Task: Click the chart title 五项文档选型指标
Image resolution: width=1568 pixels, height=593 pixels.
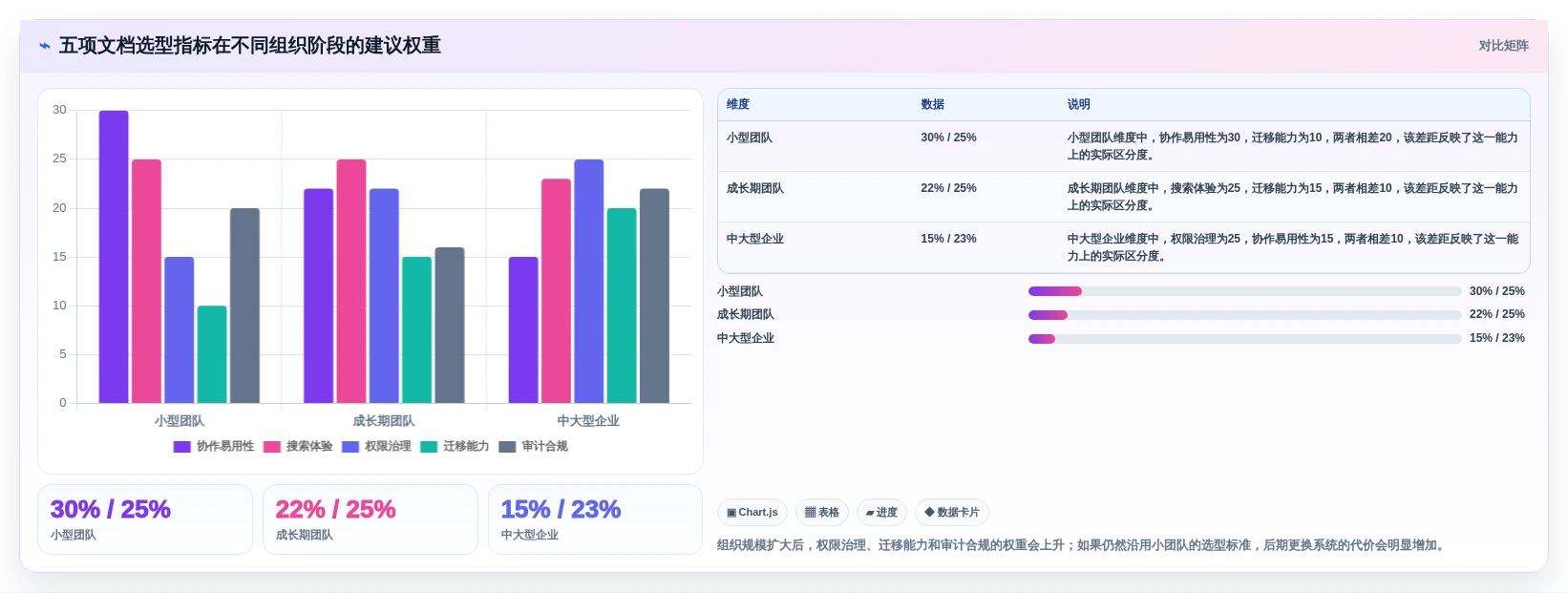Action: [250, 46]
